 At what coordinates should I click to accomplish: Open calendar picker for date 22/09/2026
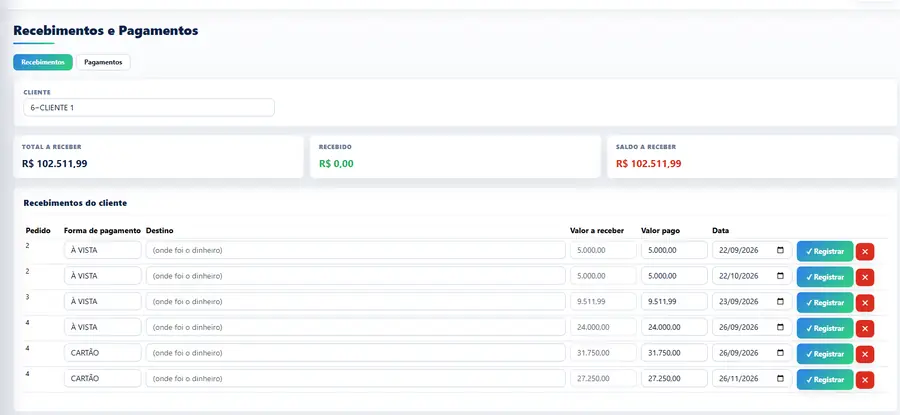click(x=780, y=250)
